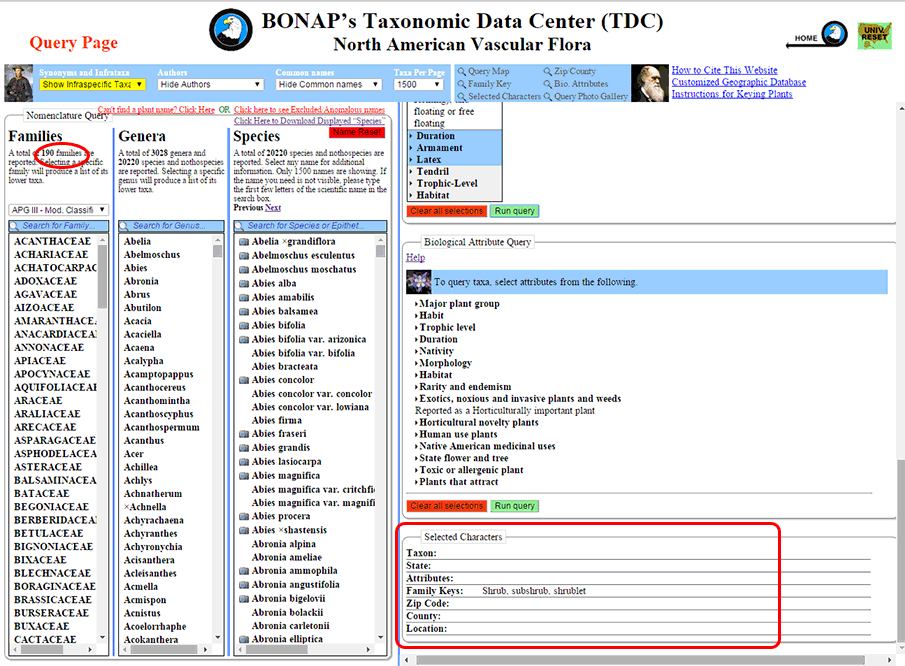Click map icon next to Abelmoschus moschatus
Viewport: 905px width, 666px height.
click(x=244, y=270)
